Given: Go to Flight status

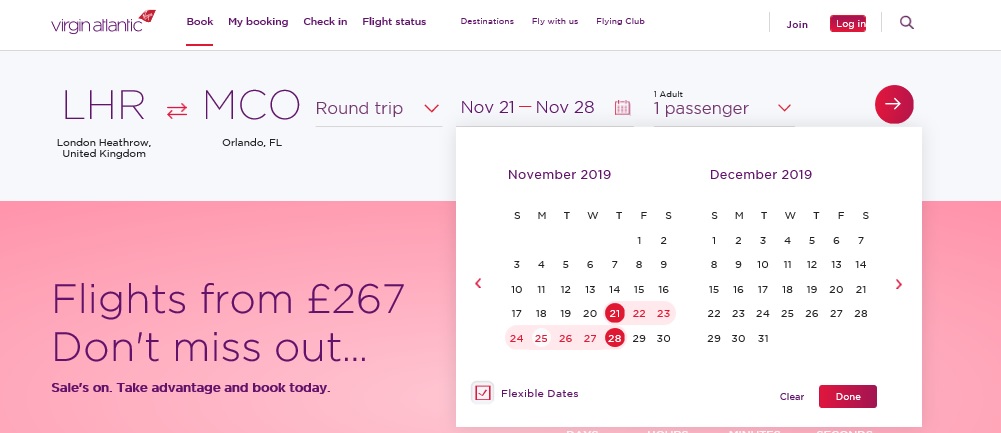Looking at the screenshot, I should [x=394, y=22].
